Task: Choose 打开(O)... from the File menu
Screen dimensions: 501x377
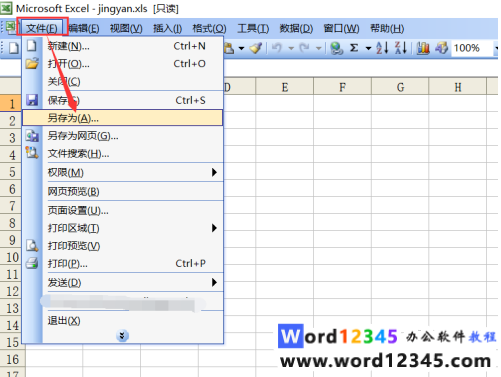Action: (123, 64)
